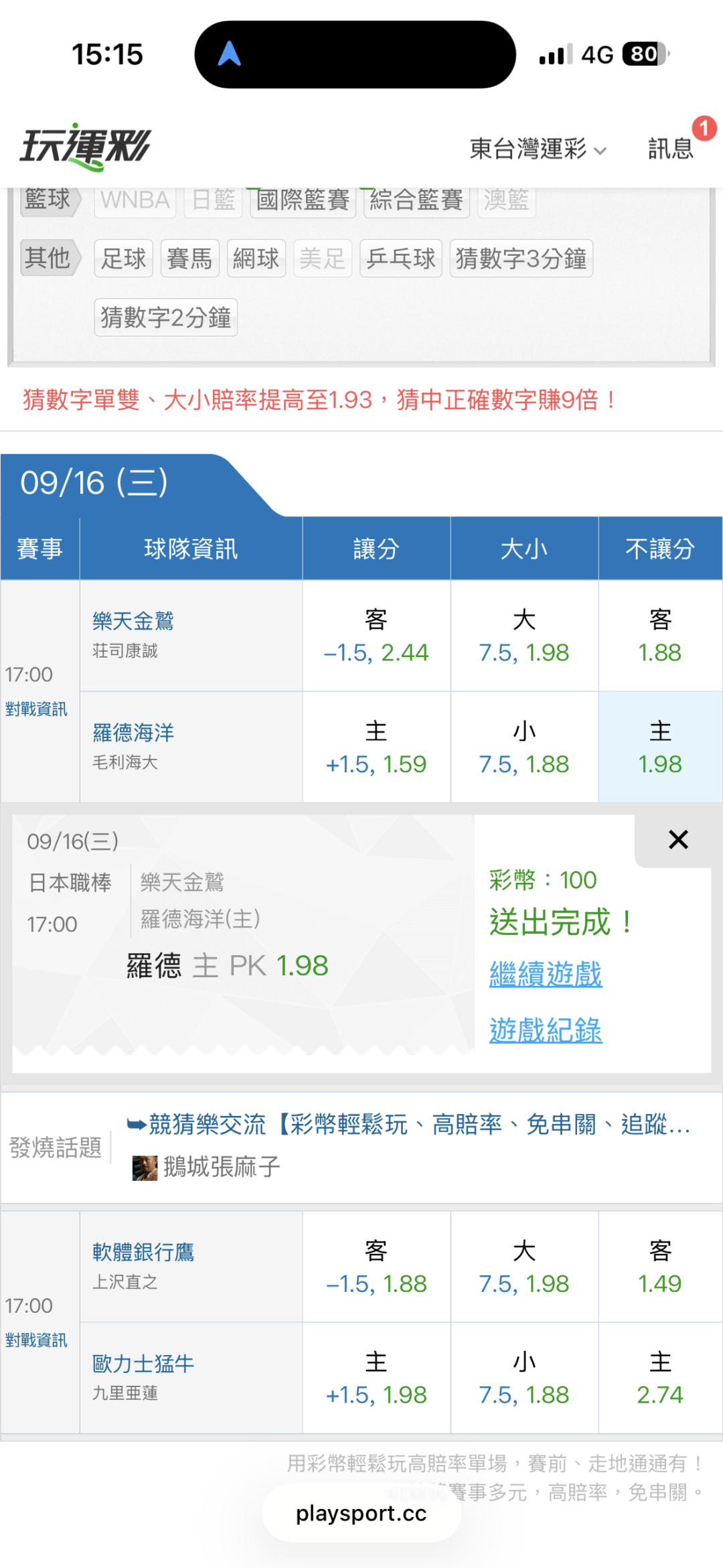Choose the 猜數字2分鐘 game tab

tap(166, 317)
